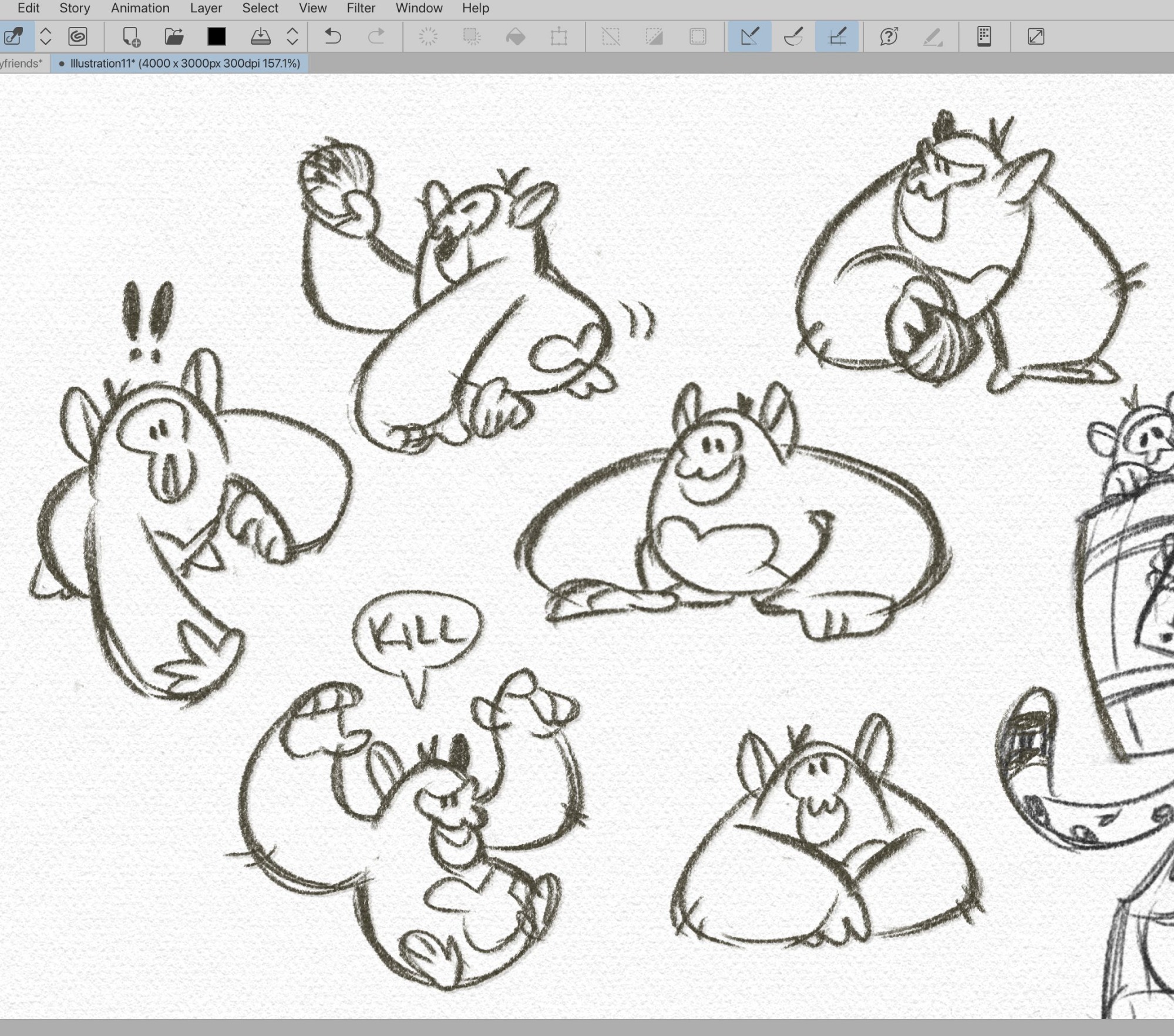Expand the up-down arrows beside quick access icon

coord(46,36)
